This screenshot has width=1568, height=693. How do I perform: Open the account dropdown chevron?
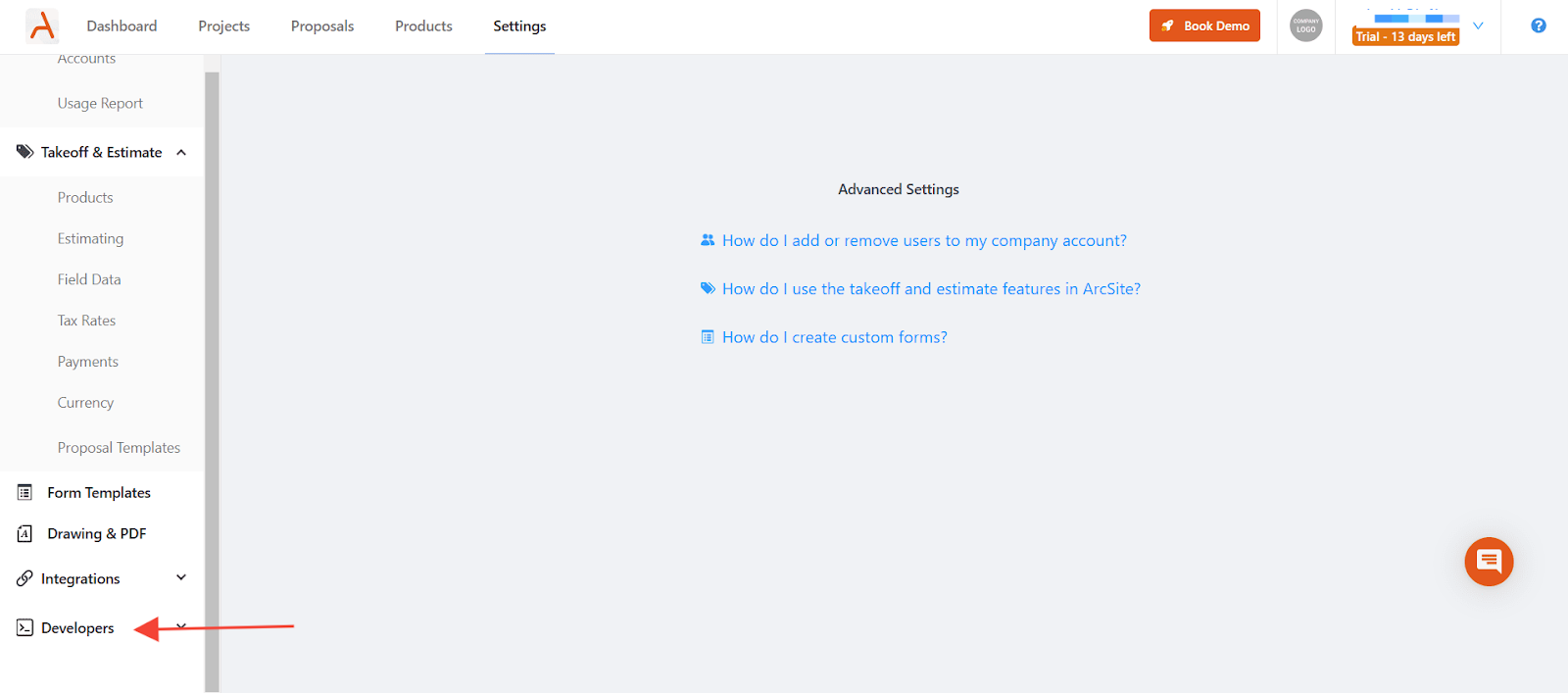pos(1479,25)
